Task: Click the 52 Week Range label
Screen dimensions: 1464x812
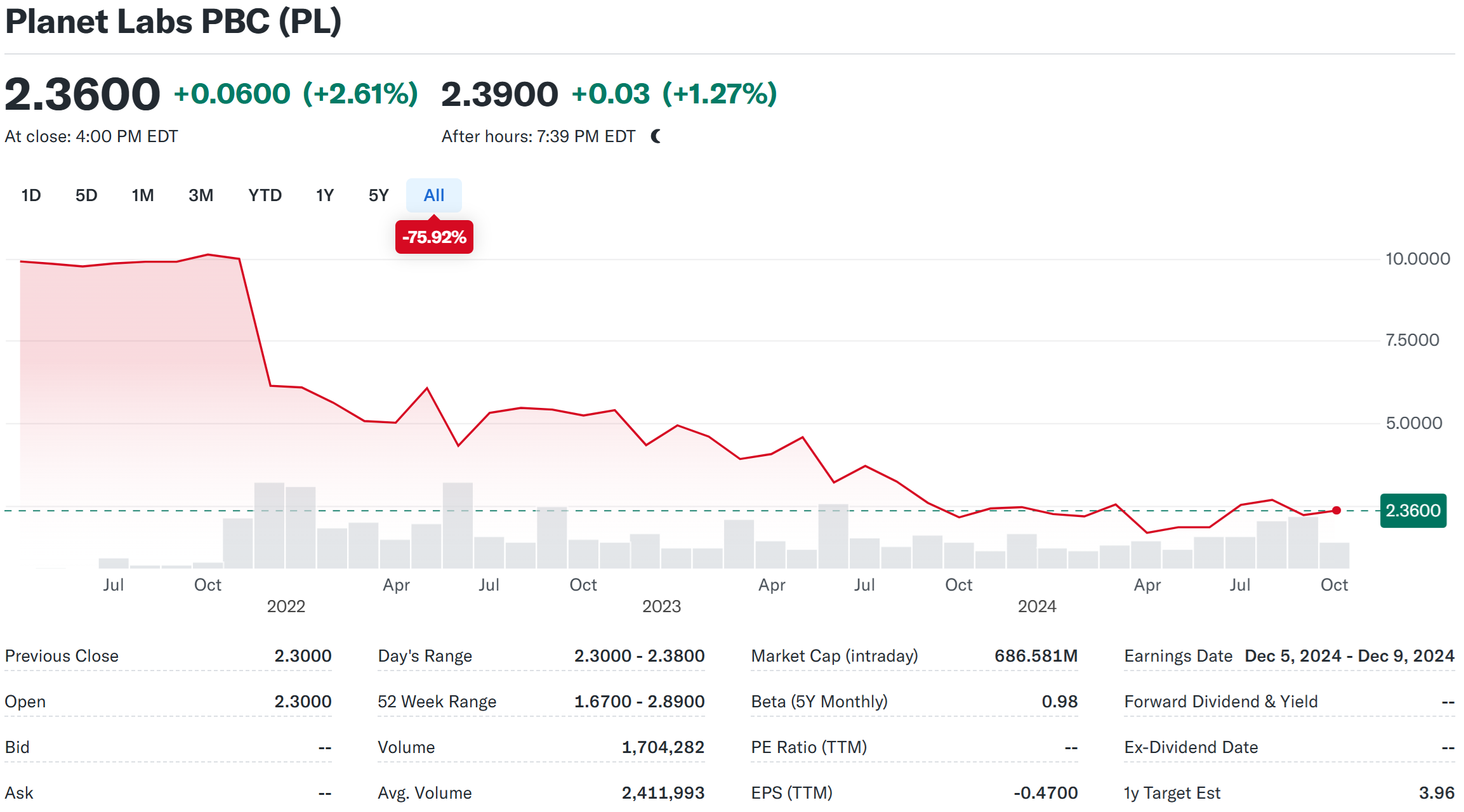Action: 437,702
